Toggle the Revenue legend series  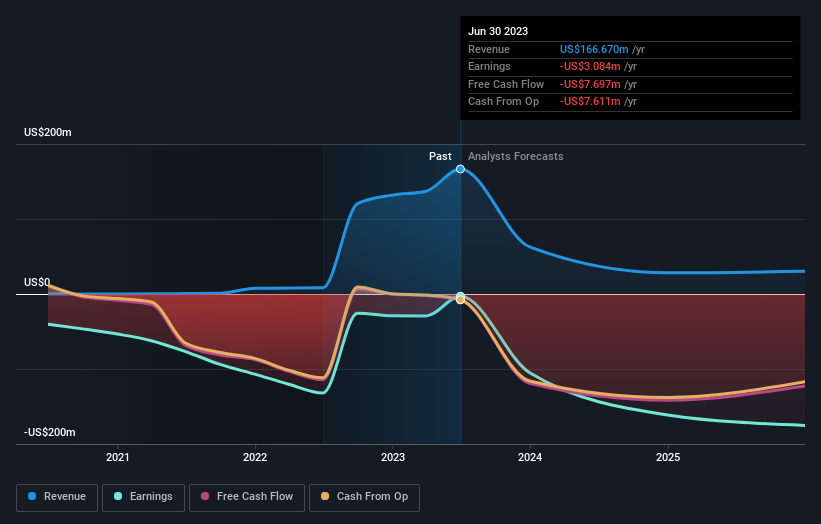click(x=57, y=497)
